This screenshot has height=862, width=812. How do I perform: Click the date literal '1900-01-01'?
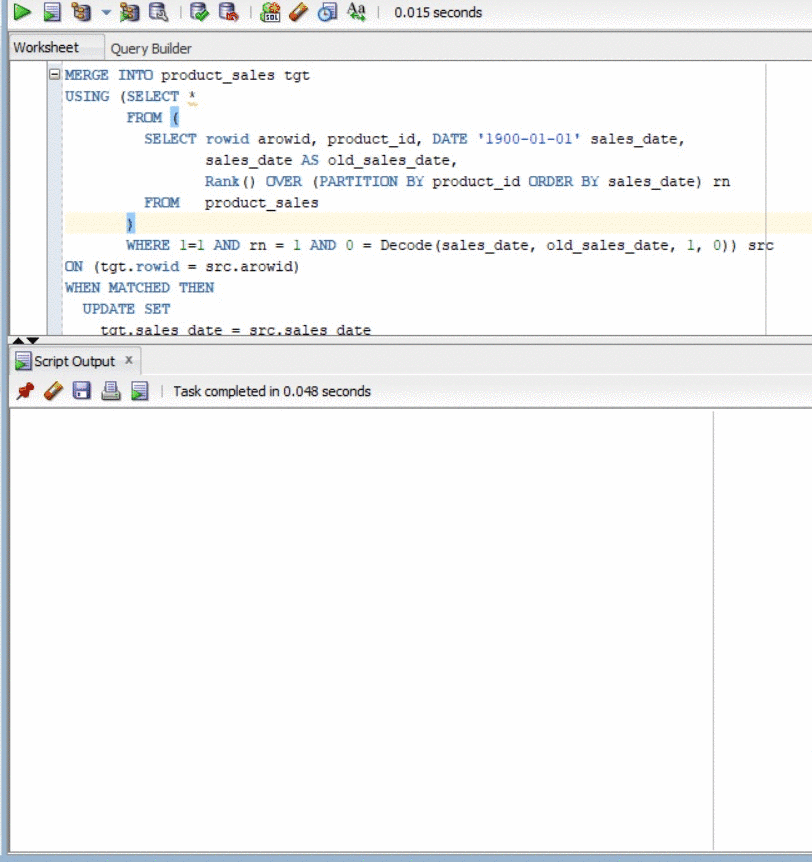[529, 139]
